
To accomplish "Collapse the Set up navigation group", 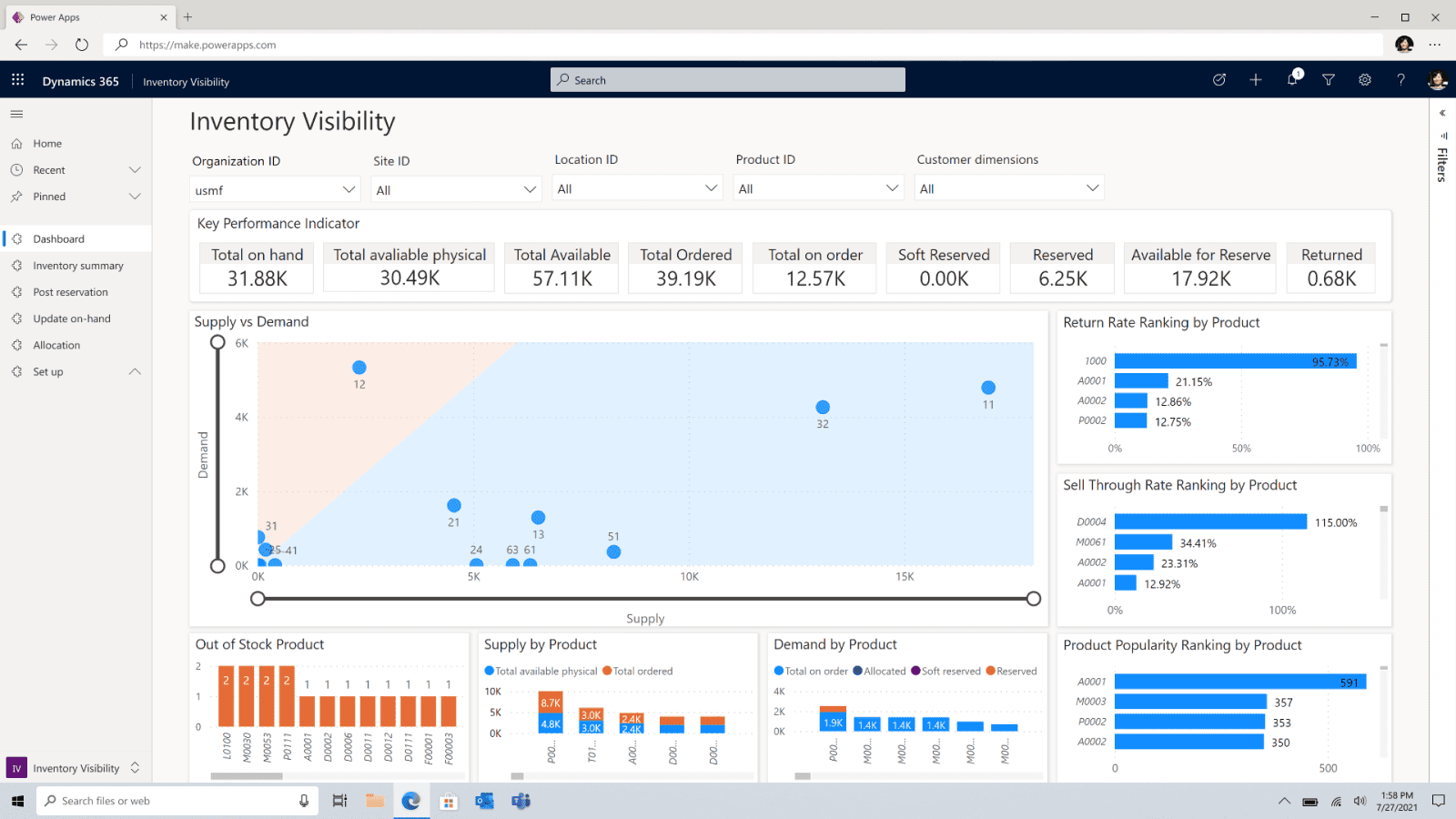I will coord(135,371).
